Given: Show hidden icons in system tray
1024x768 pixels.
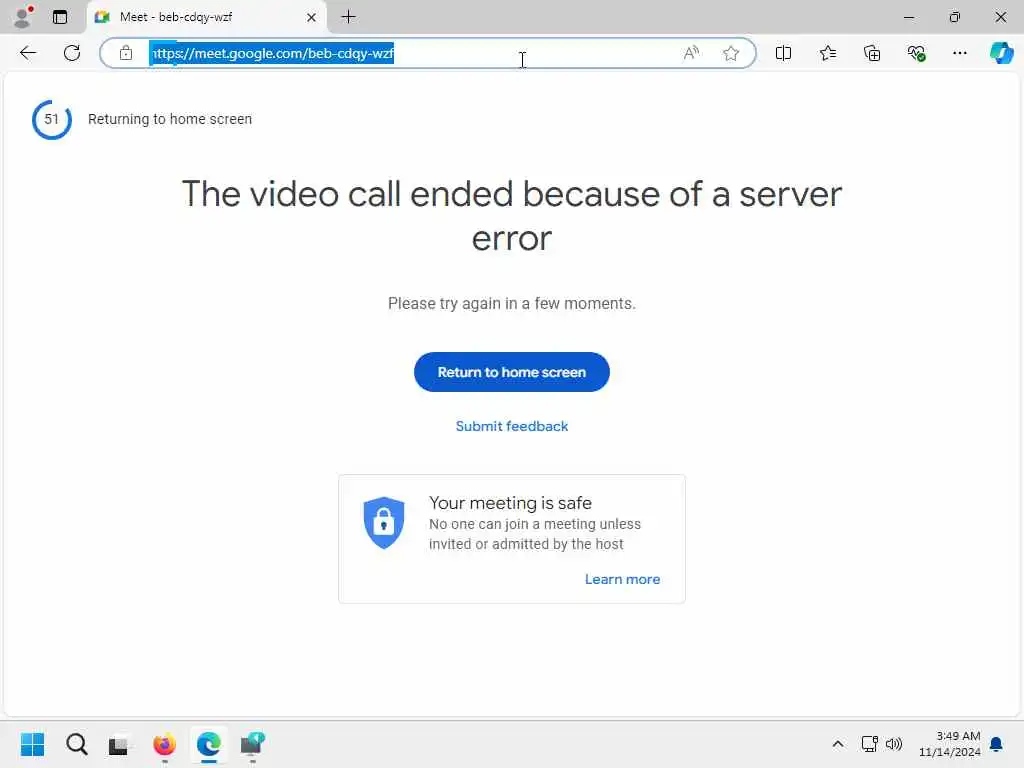Looking at the screenshot, I should pos(838,744).
